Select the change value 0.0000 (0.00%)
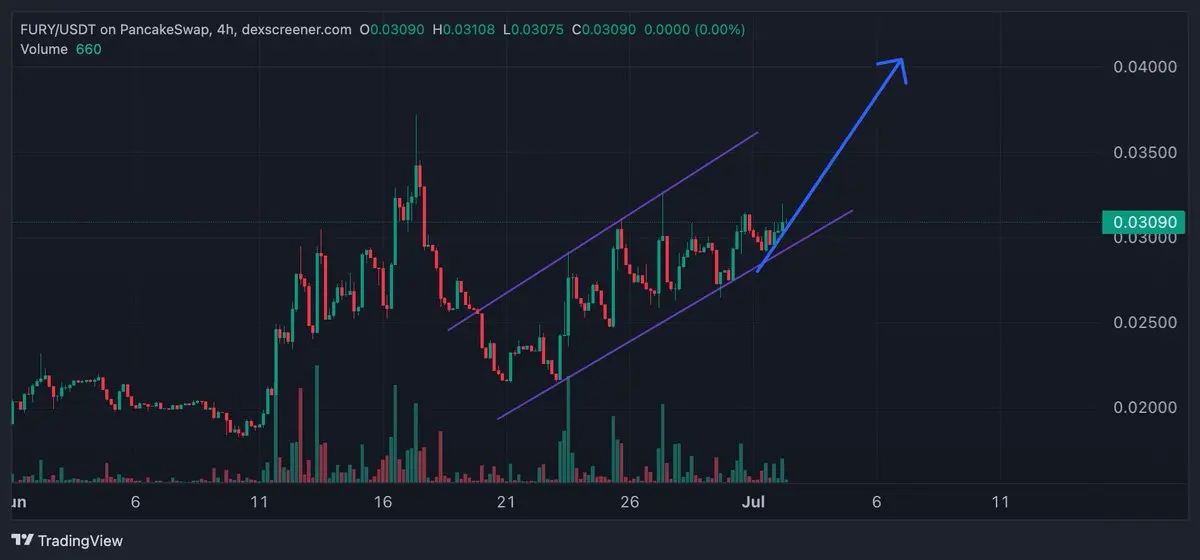Viewport: 1200px width, 560px height. (697, 30)
